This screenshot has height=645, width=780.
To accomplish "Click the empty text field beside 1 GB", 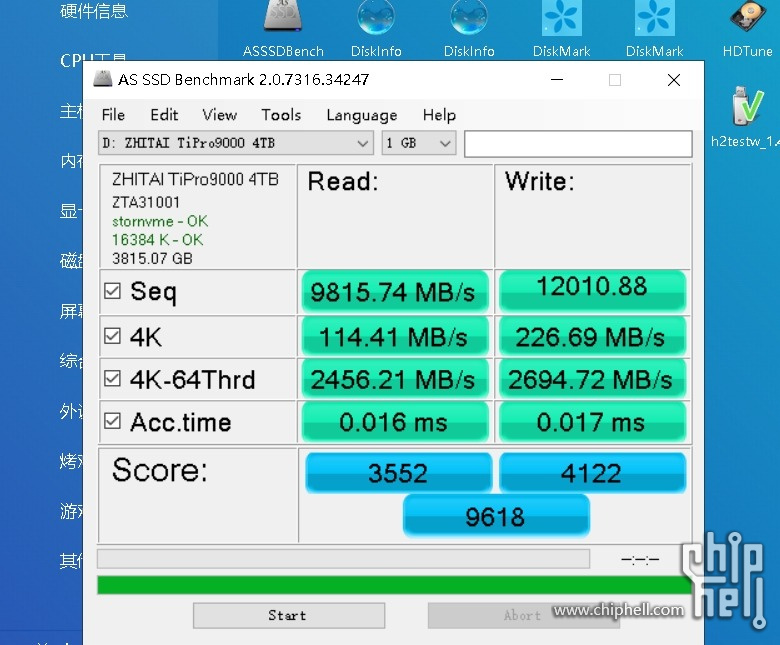I will pyautogui.click(x=578, y=144).
